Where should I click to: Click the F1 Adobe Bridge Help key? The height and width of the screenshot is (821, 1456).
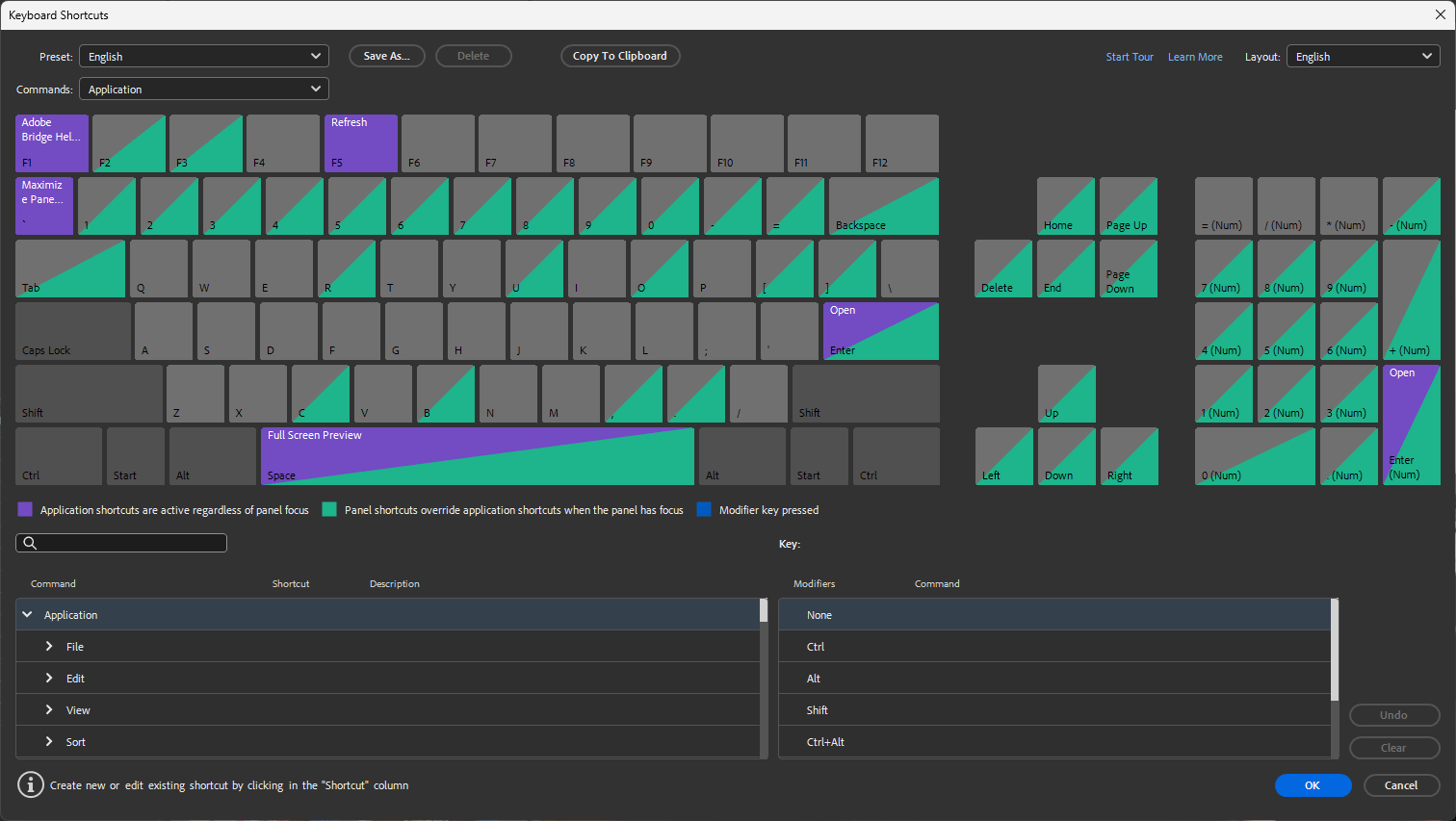pos(51,142)
